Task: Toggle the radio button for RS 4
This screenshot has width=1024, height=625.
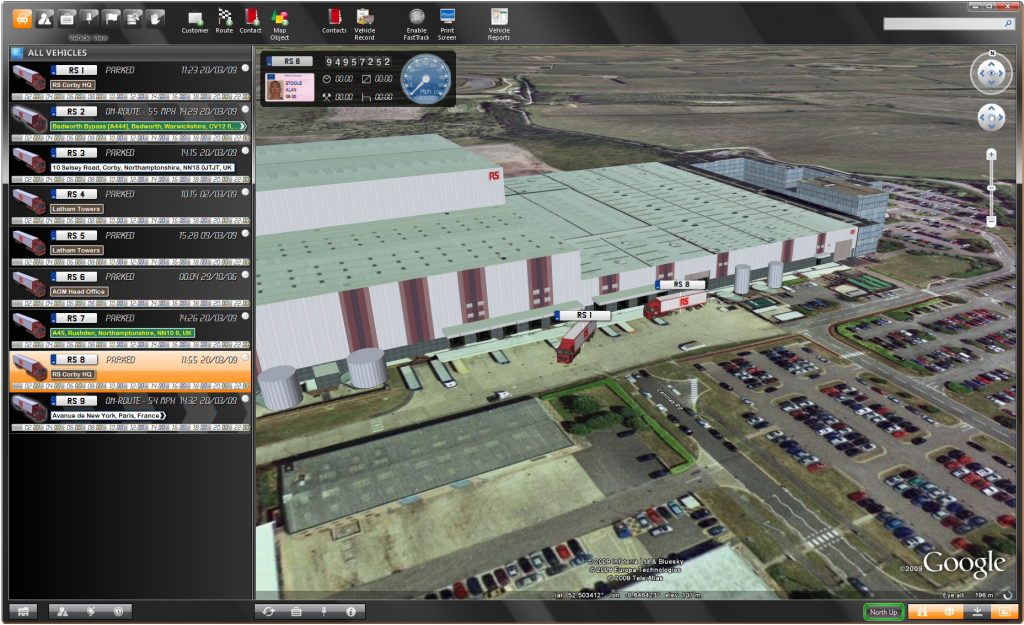Action: (245, 192)
